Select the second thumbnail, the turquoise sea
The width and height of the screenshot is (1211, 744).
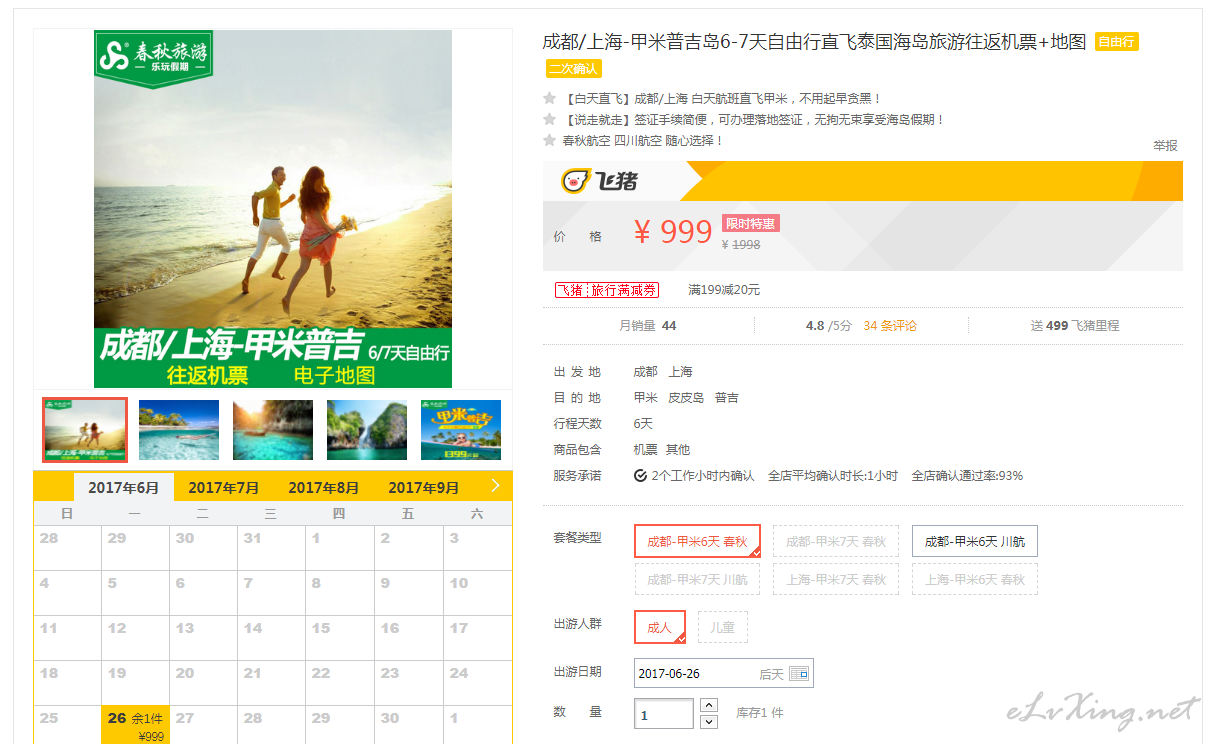pos(179,430)
